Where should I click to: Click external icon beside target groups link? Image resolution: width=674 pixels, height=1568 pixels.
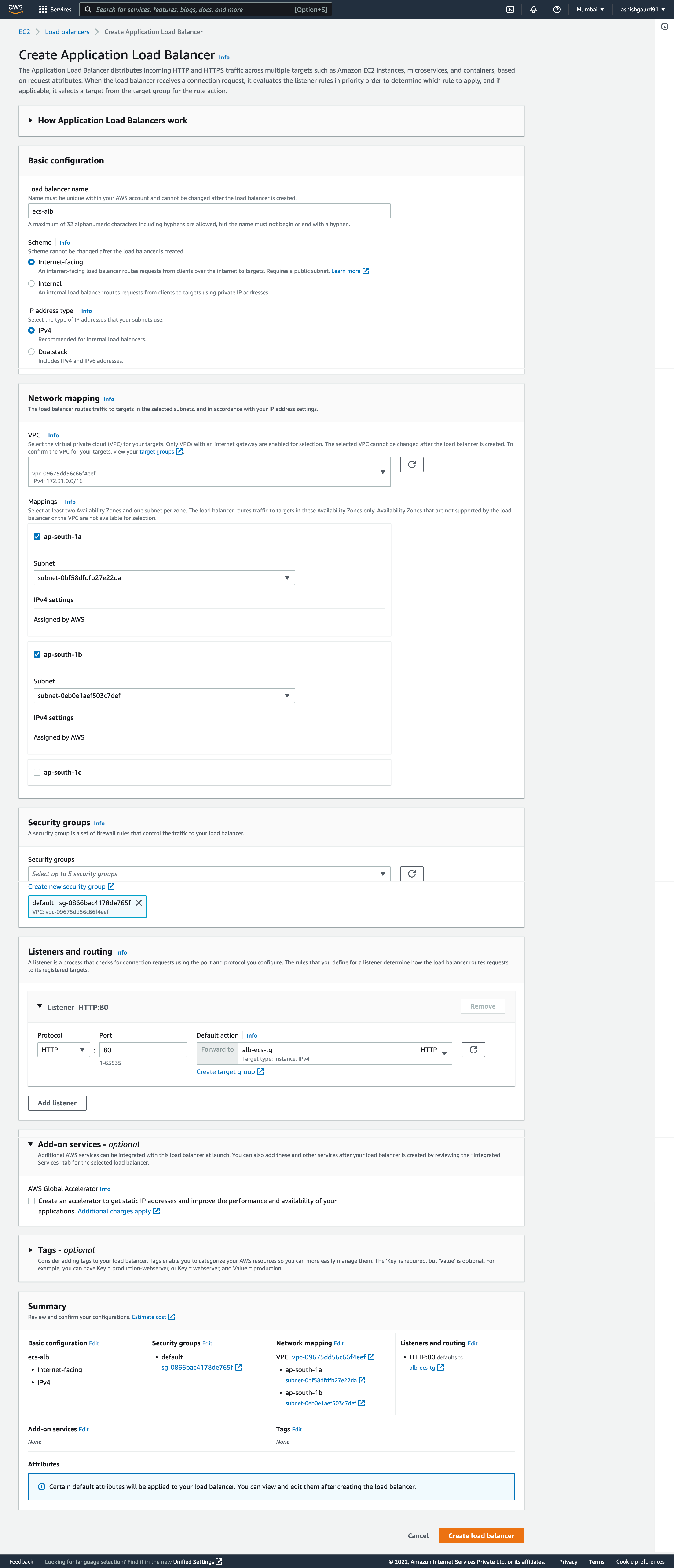(x=179, y=452)
